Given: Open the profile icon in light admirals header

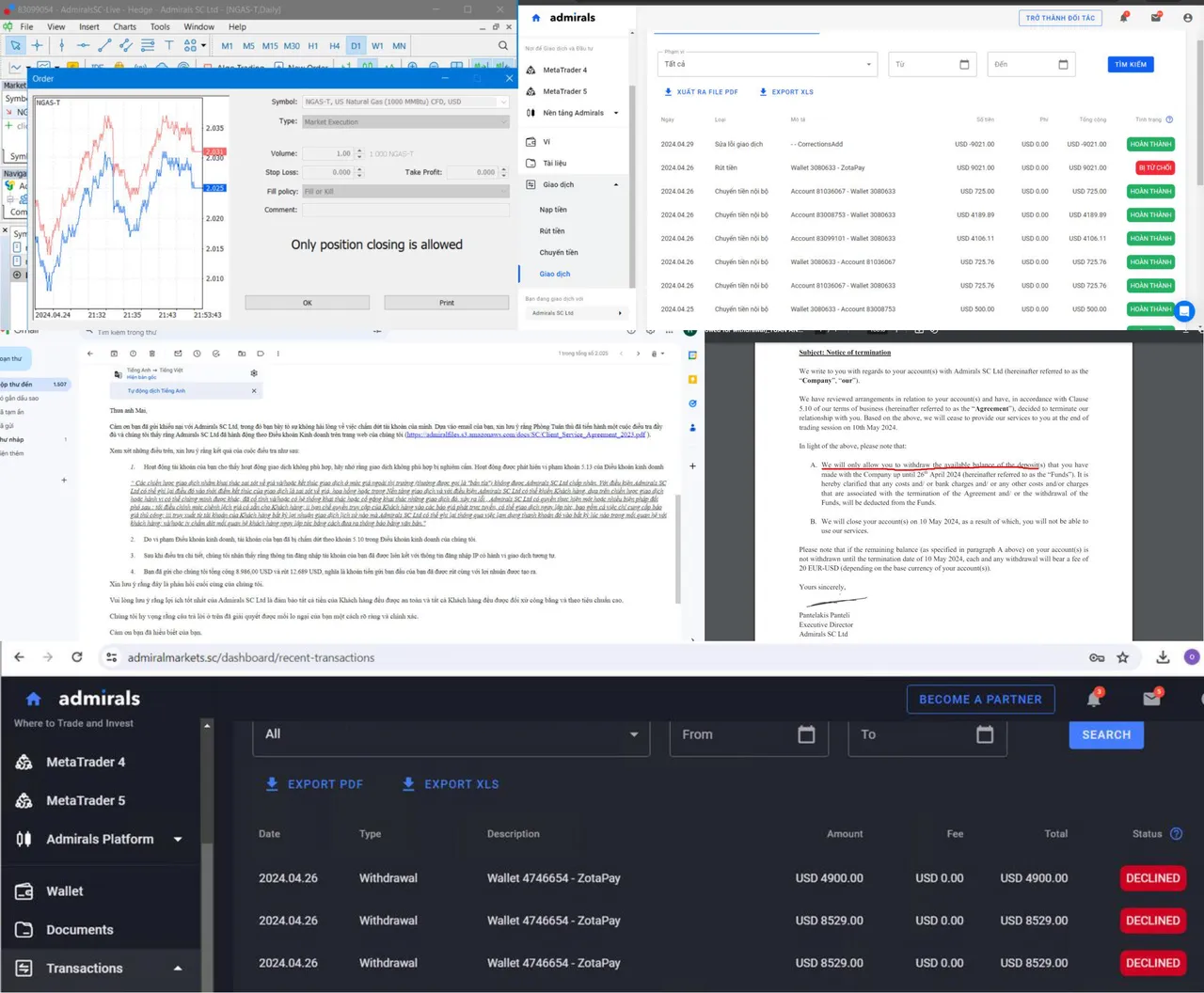Looking at the screenshot, I should point(1187,17).
